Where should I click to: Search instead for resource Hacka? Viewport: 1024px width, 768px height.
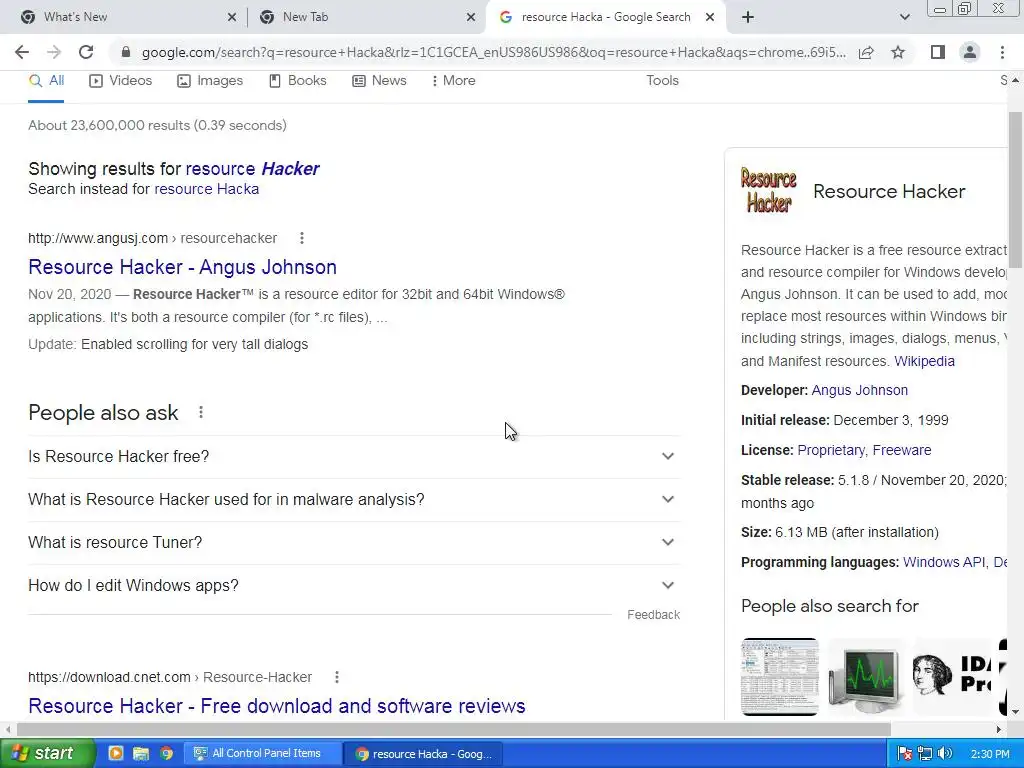pyautogui.click(x=206, y=189)
